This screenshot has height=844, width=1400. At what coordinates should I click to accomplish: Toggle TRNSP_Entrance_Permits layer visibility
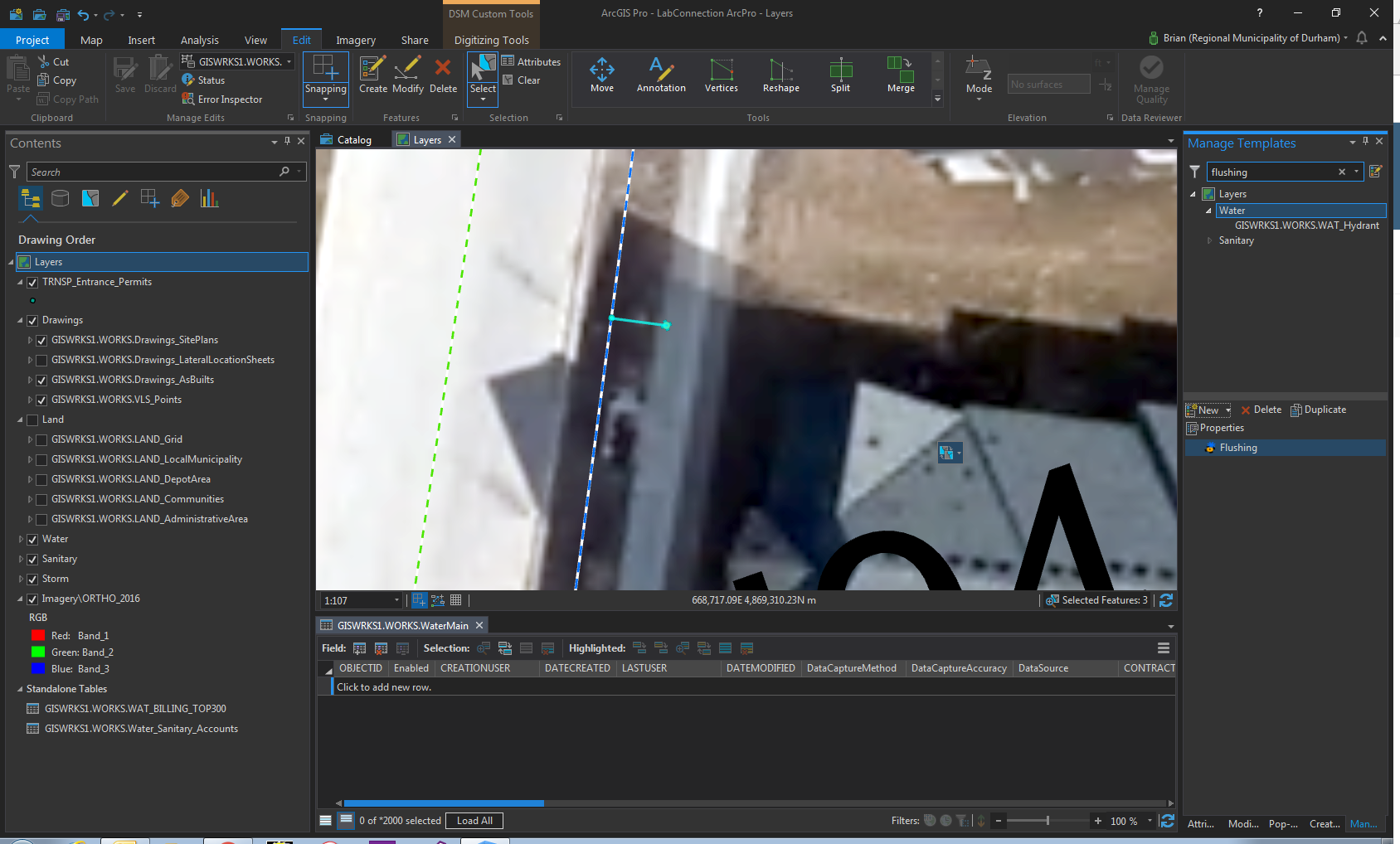coord(33,283)
